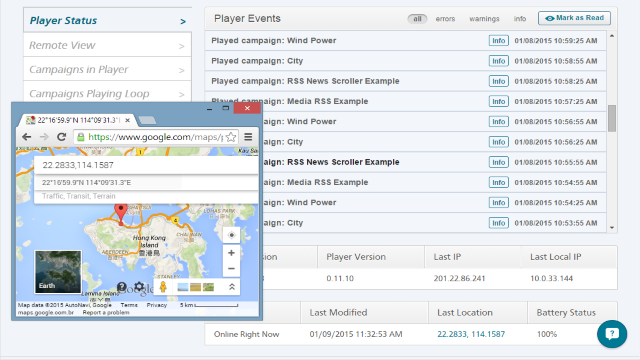Image resolution: width=640 pixels, height=360 pixels.
Task: Click Player Version value 0.11.10
Action: tap(340, 278)
